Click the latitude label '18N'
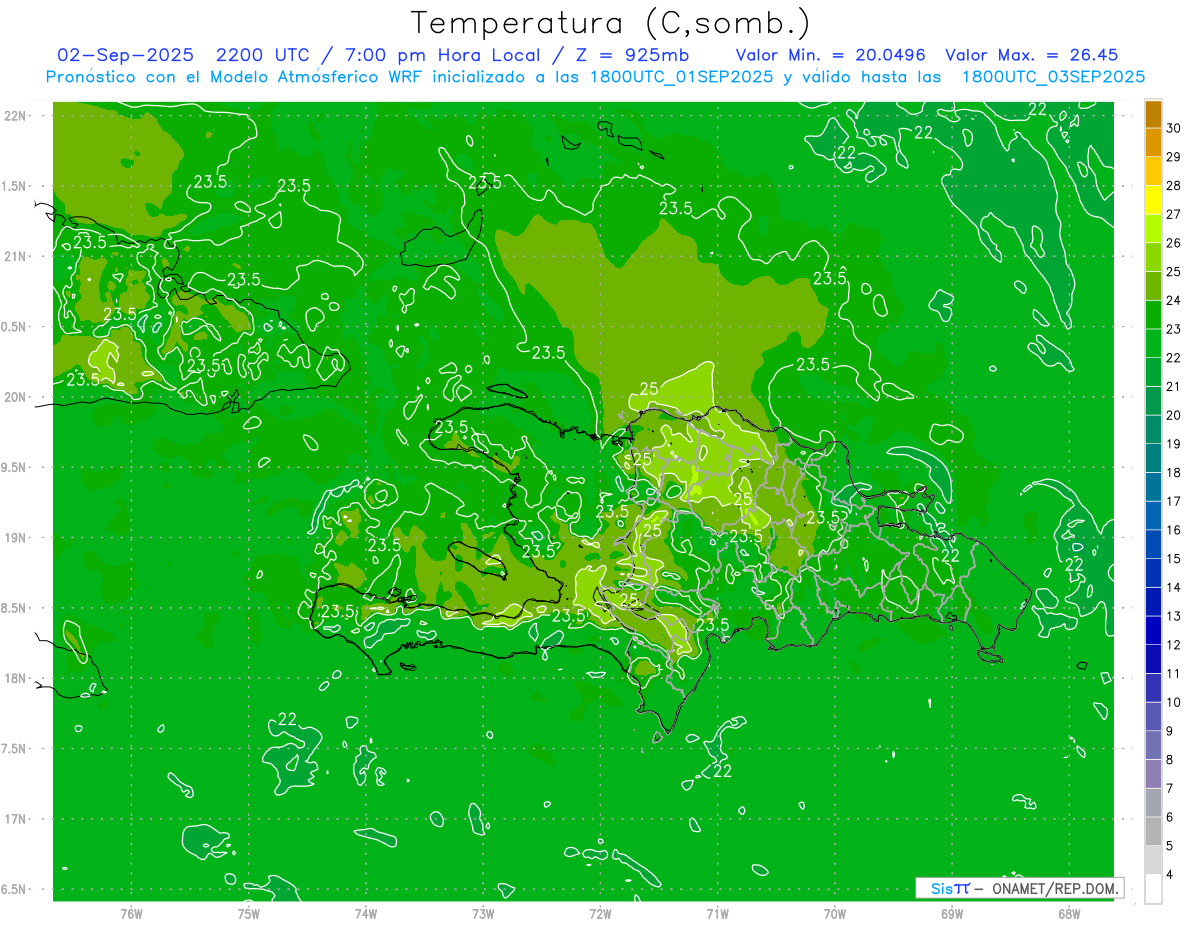The width and height of the screenshot is (1200, 927). (15, 679)
